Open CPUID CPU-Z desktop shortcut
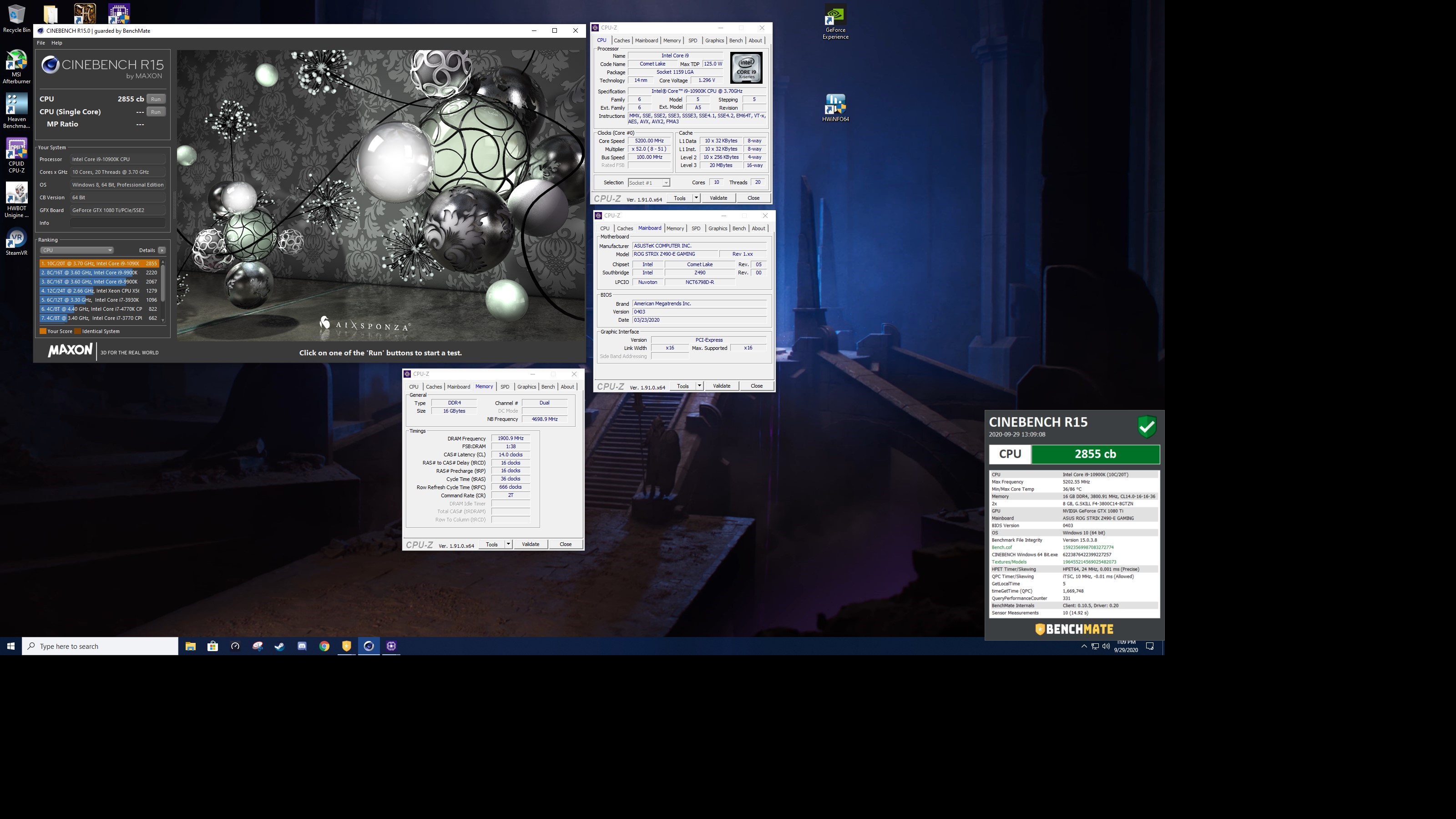This screenshot has width=1456, height=819. tap(16, 156)
